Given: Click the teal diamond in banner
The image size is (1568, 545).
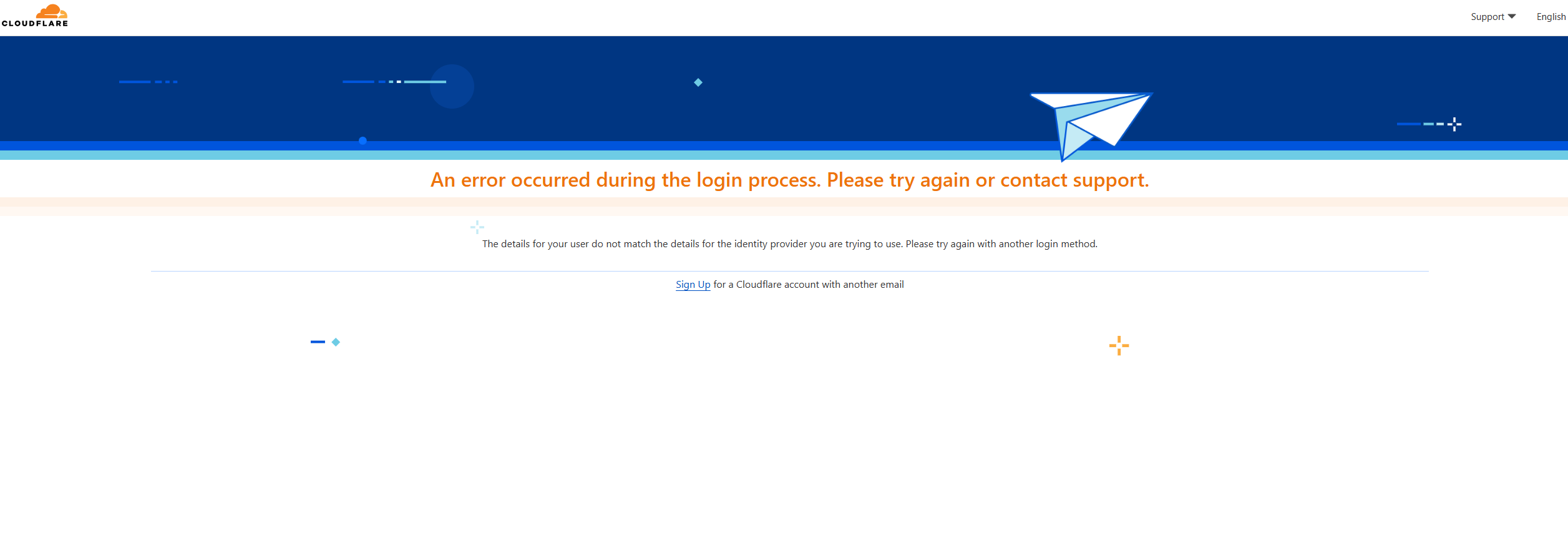Looking at the screenshot, I should pyautogui.click(x=698, y=82).
